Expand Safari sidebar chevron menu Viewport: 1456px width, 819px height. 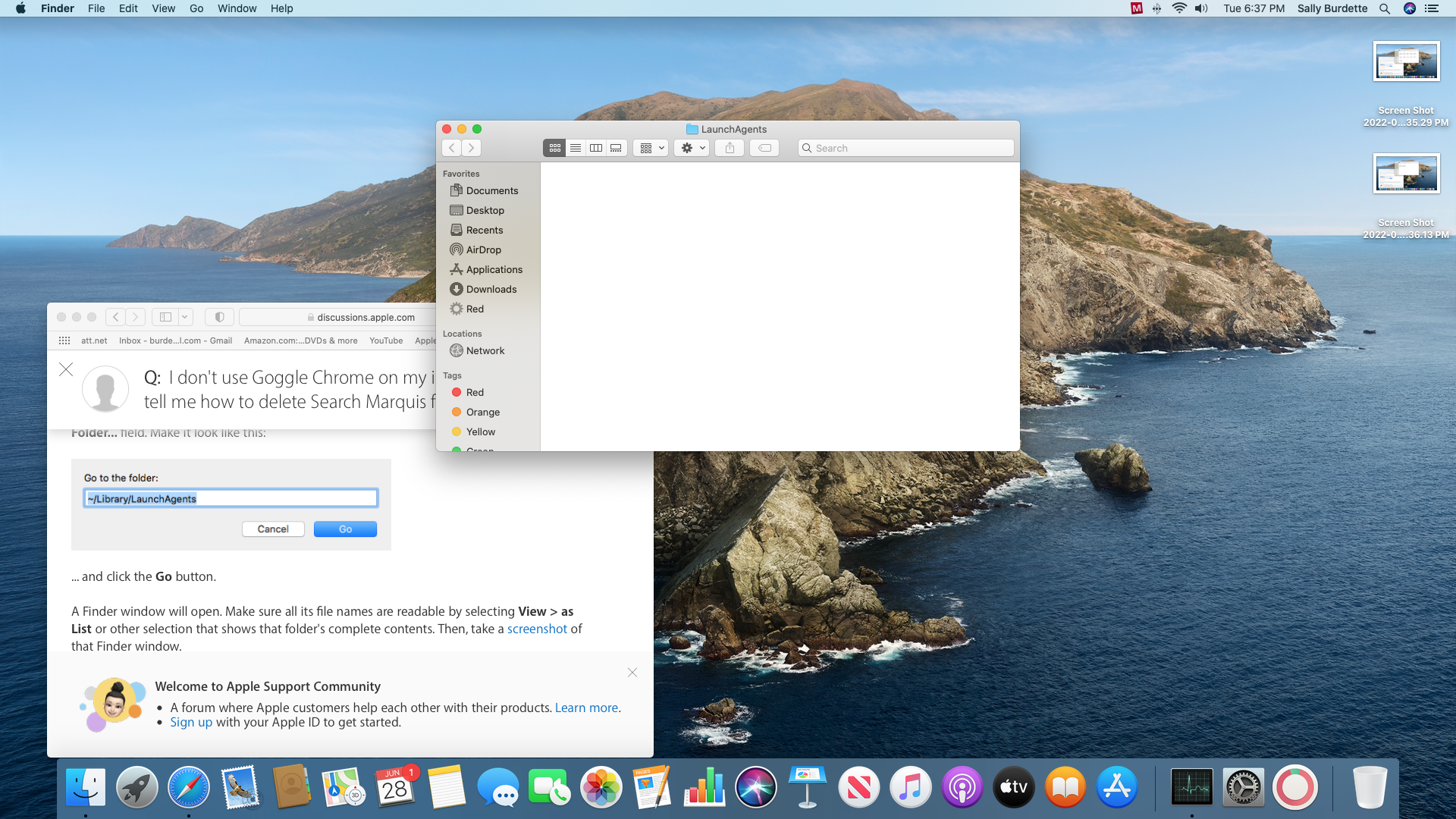[x=184, y=317]
